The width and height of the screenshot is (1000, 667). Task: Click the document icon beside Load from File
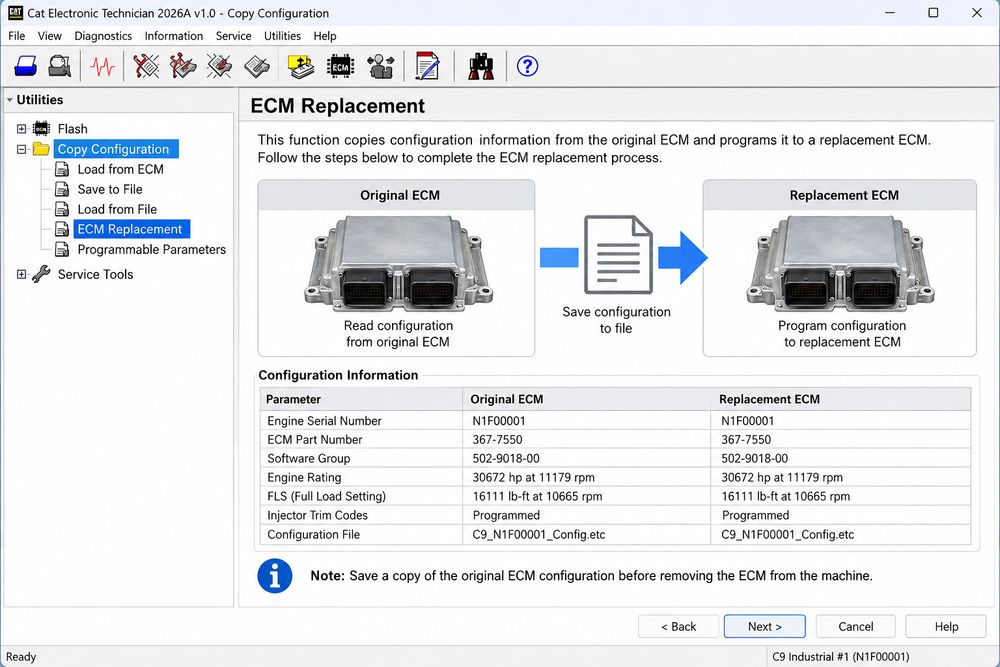click(x=62, y=209)
